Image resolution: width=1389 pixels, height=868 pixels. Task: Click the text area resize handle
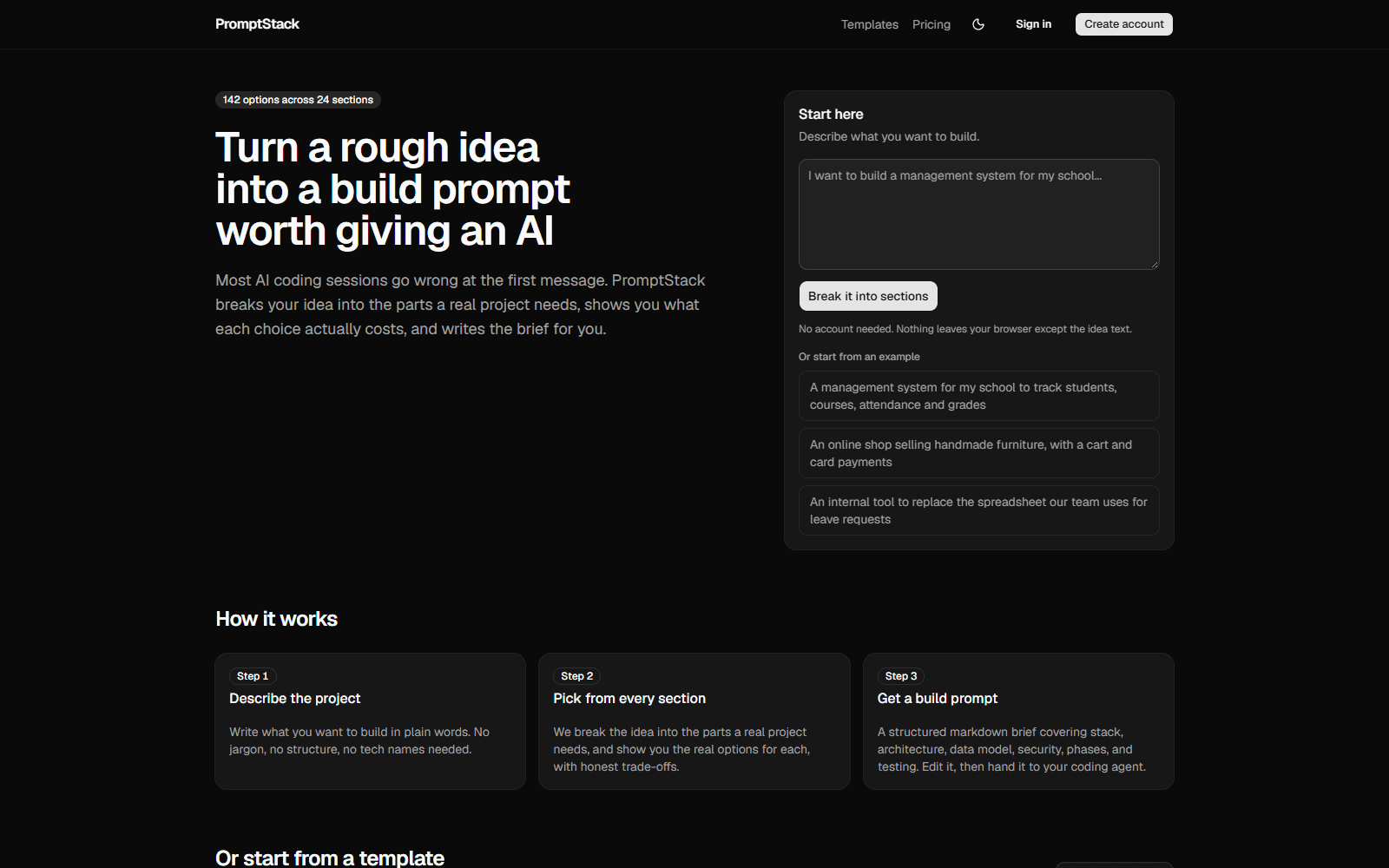[1154, 264]
